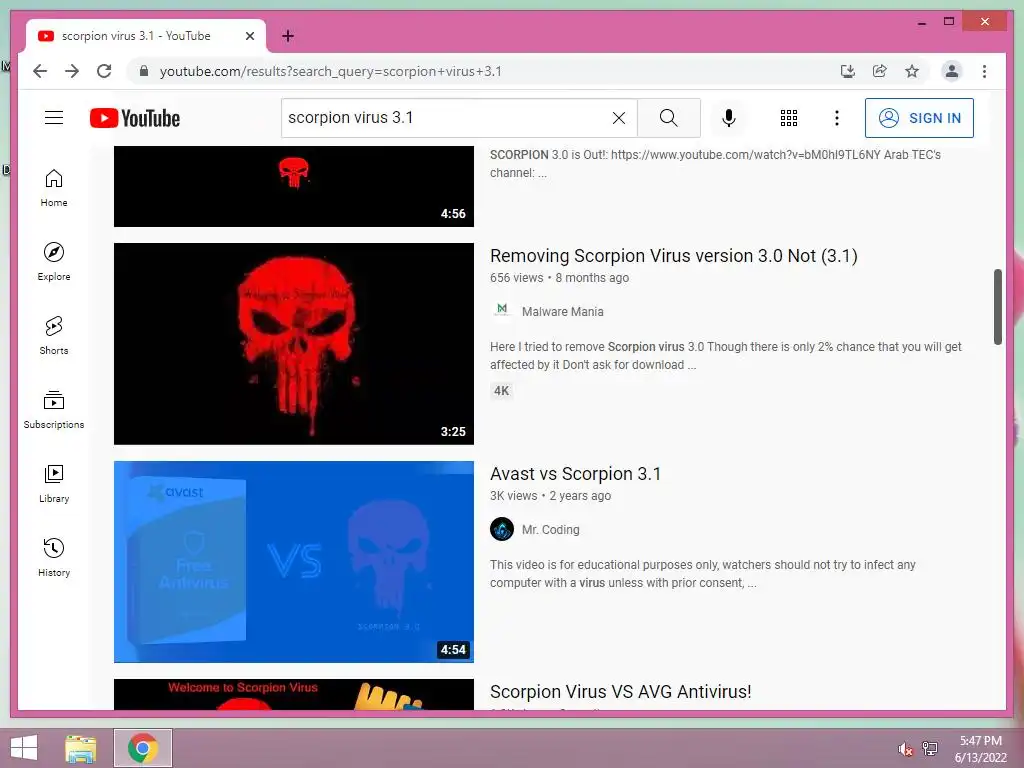
Task: Share this page from address bar
Action: click(x=880, y=71)
